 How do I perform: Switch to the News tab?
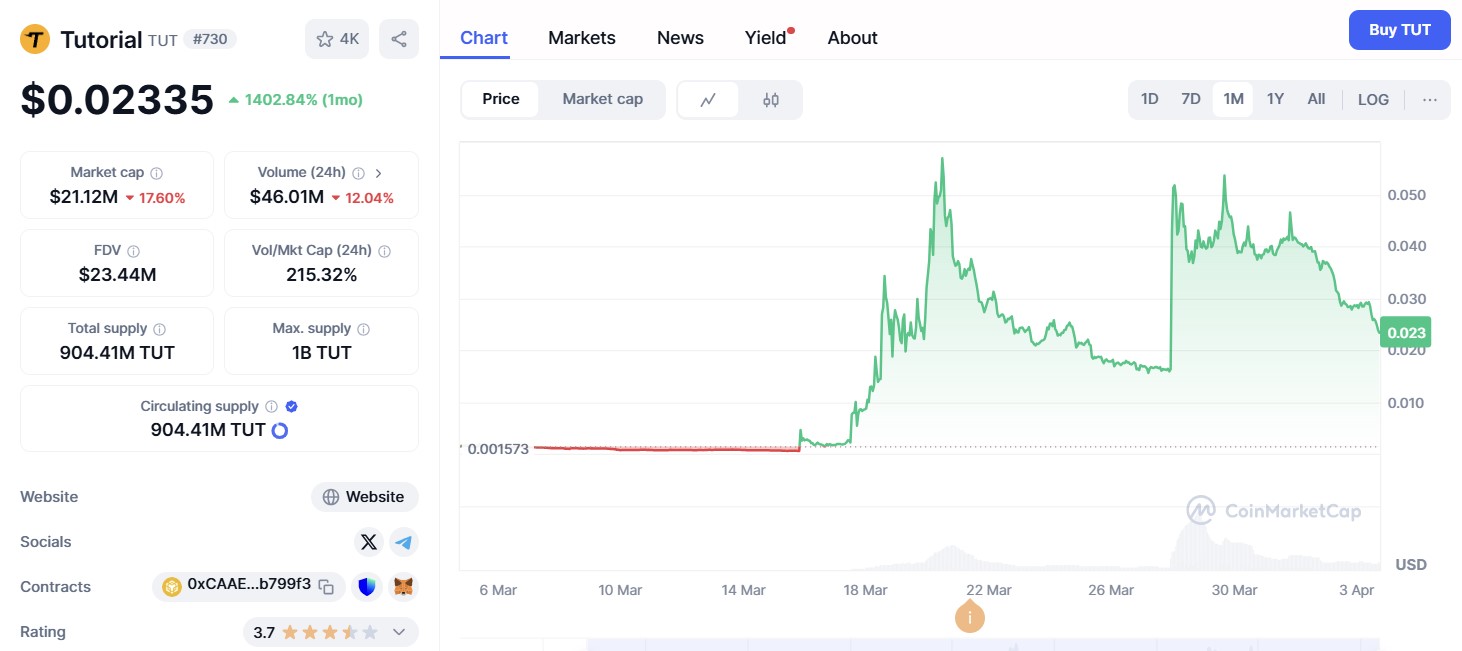tap(680, 38)
